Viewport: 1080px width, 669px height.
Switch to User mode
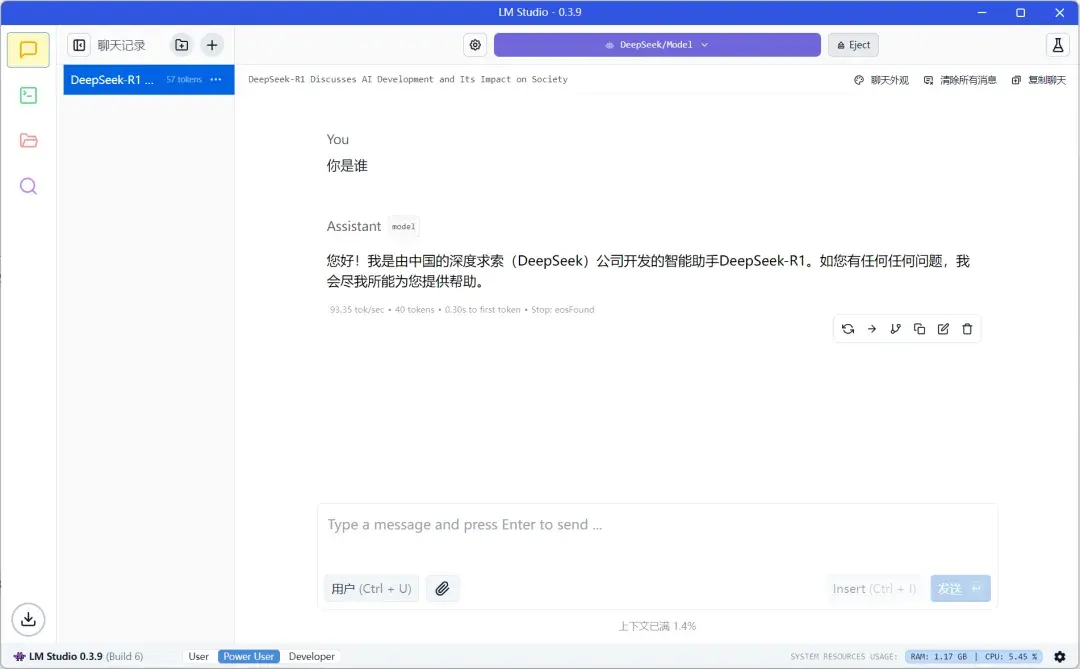click(x=198, y=657)
